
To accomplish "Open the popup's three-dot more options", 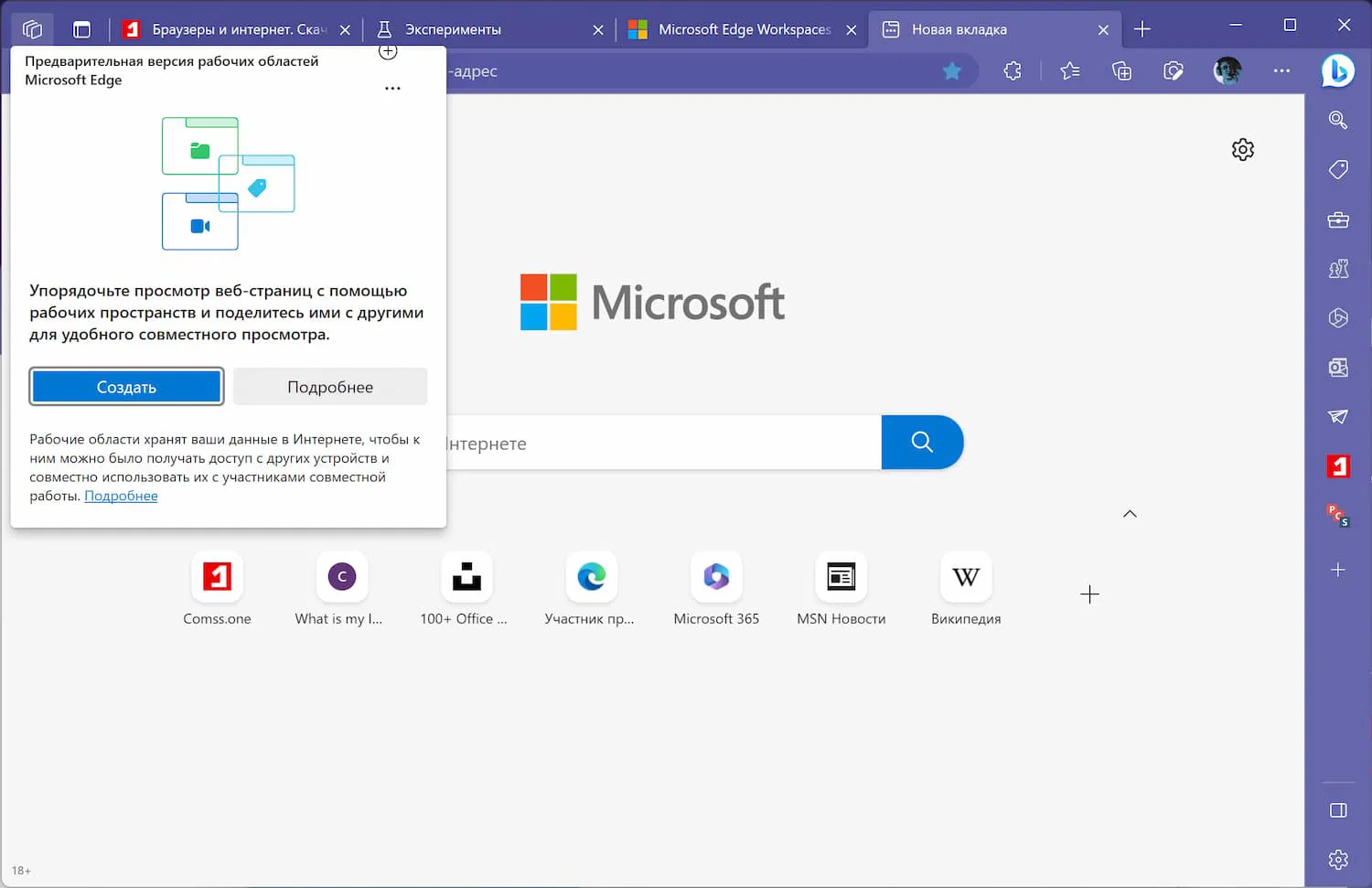I will (x=392, y=89).
